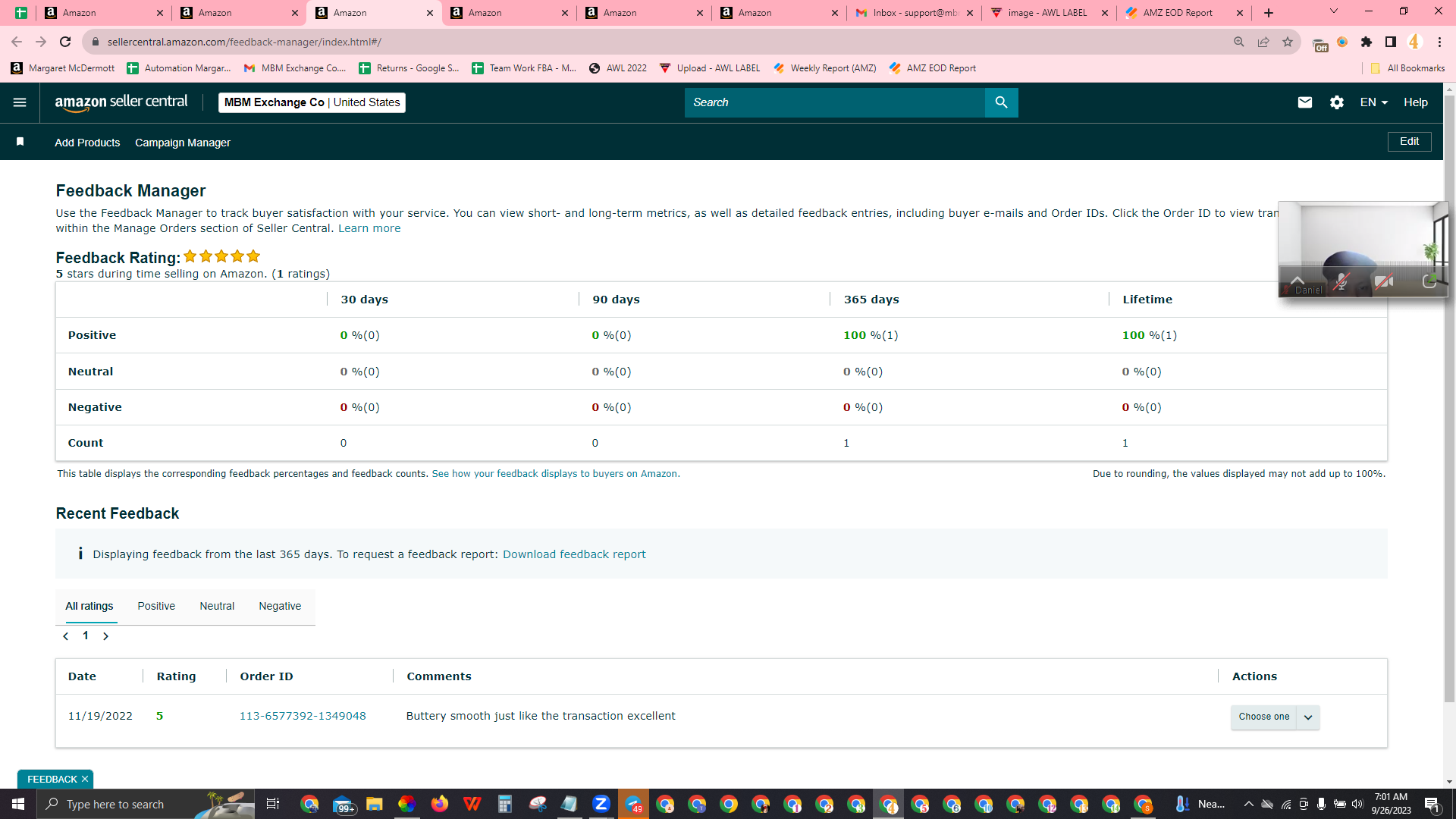The width and height of the screenshot is (1456, 819).
Task: See how feedback displays to buyers
Action: tap(555, 474)
